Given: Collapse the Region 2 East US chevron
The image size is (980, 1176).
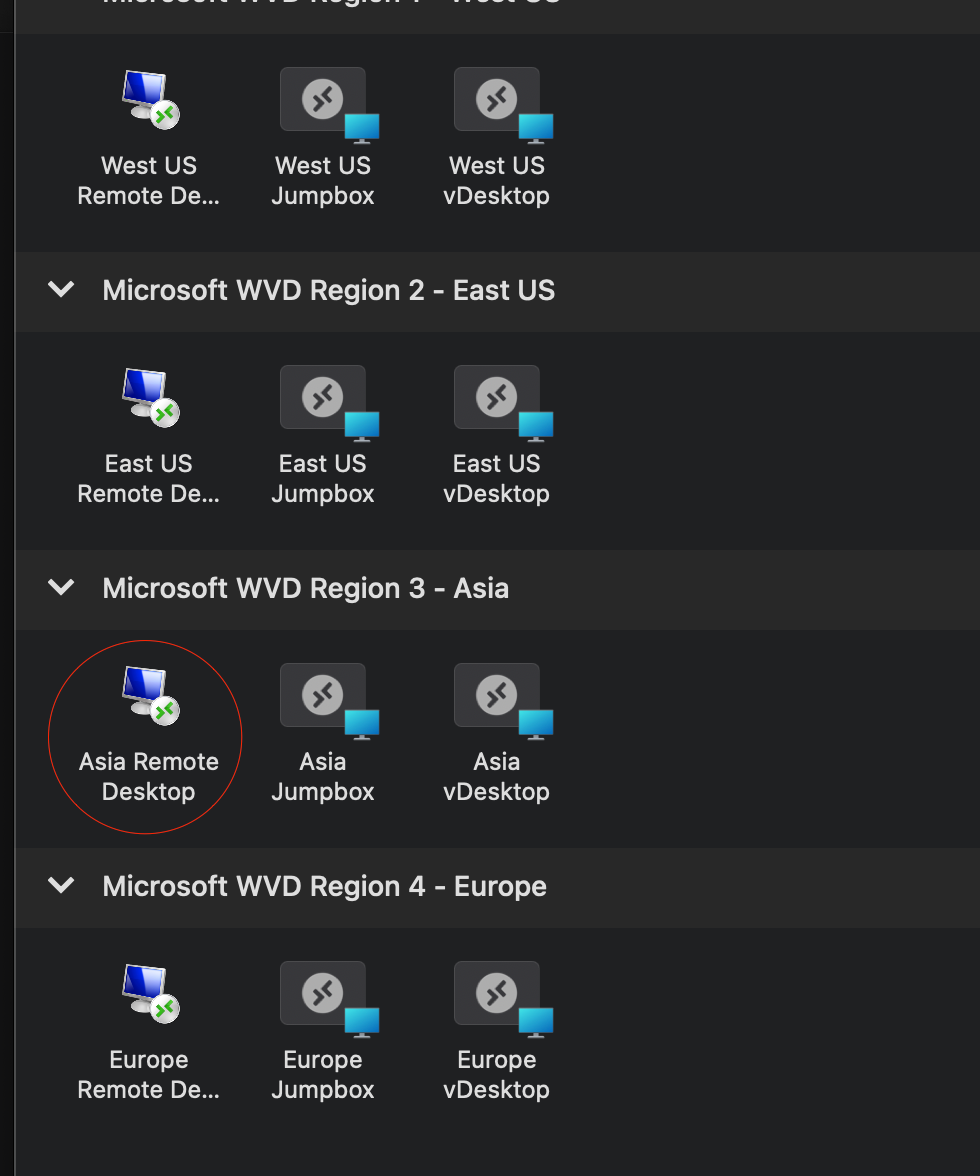Looking at the screenshot, I should tap(61, 290).
